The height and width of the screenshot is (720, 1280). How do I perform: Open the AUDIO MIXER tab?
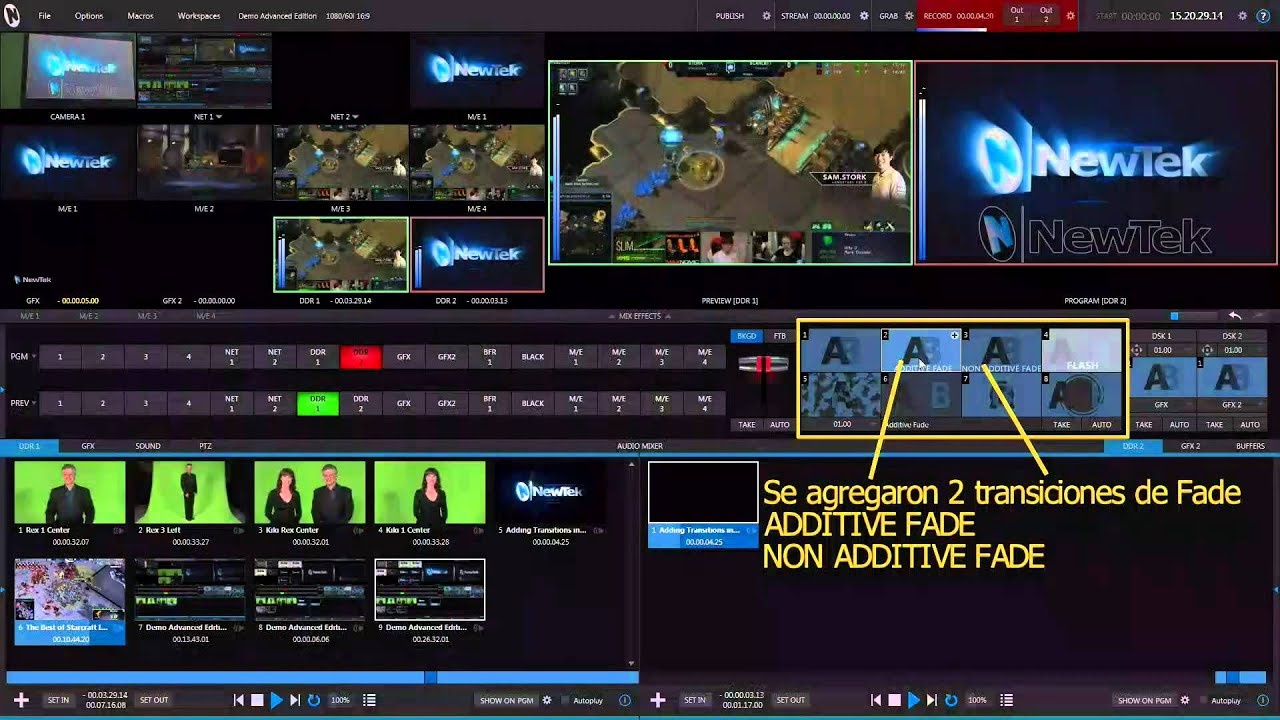(640, 446)
